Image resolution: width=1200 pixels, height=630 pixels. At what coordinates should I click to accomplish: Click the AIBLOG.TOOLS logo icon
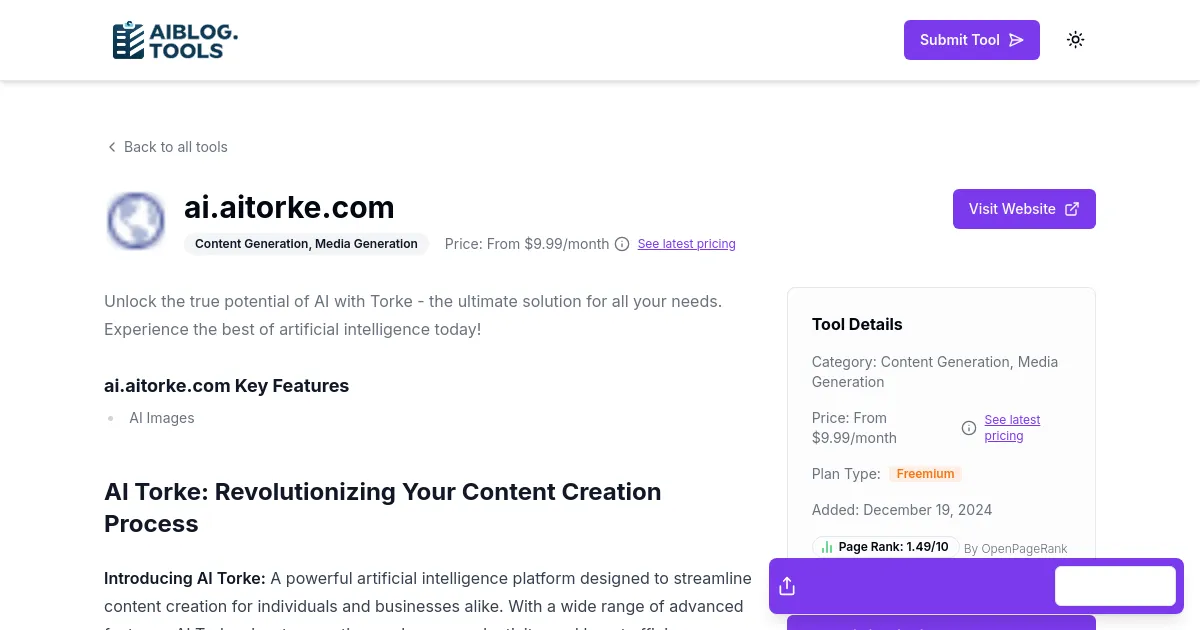(127, 40)
